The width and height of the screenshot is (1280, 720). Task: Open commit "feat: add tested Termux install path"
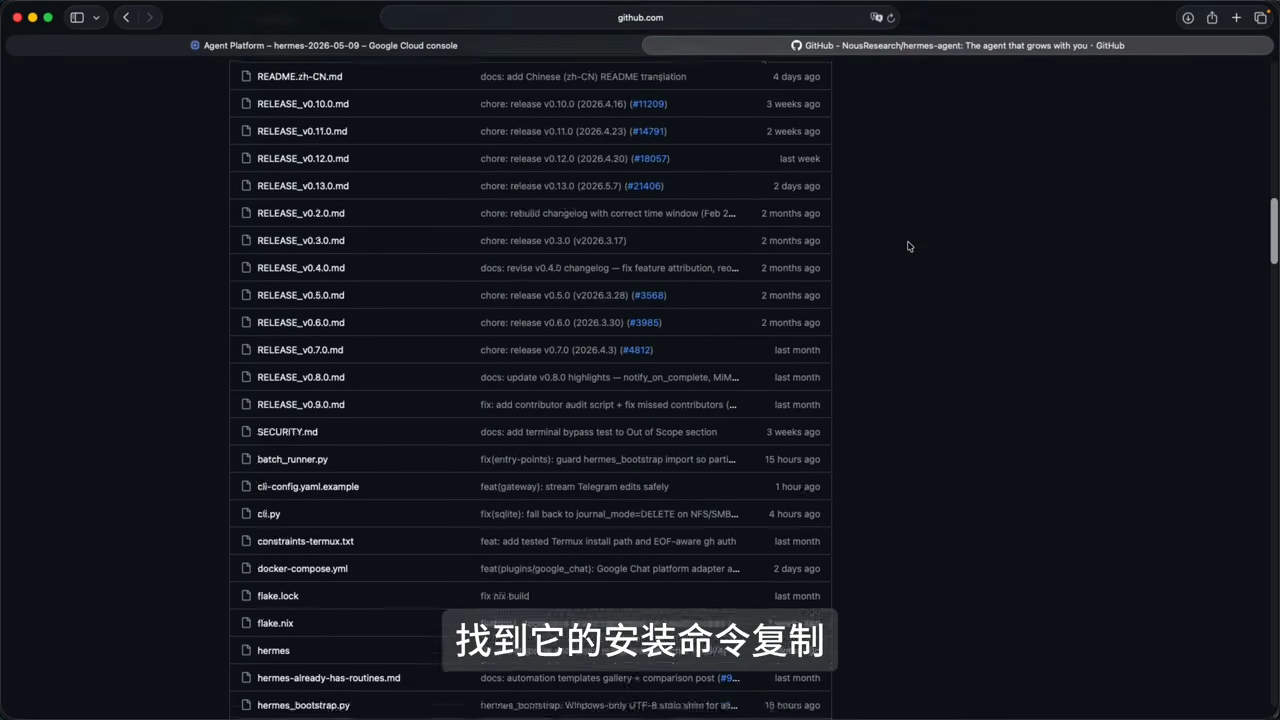point(608,541)
